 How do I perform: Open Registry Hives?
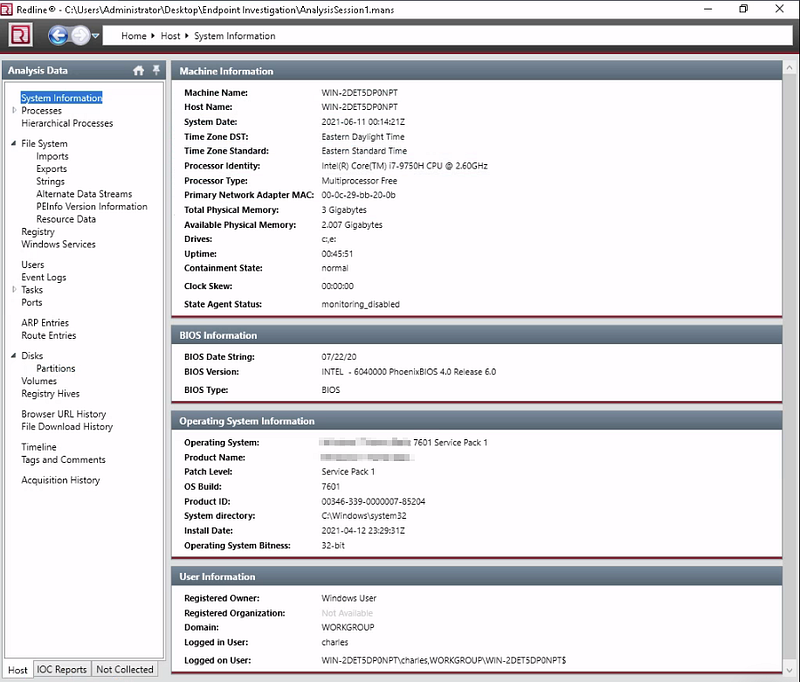click(51, 393)
